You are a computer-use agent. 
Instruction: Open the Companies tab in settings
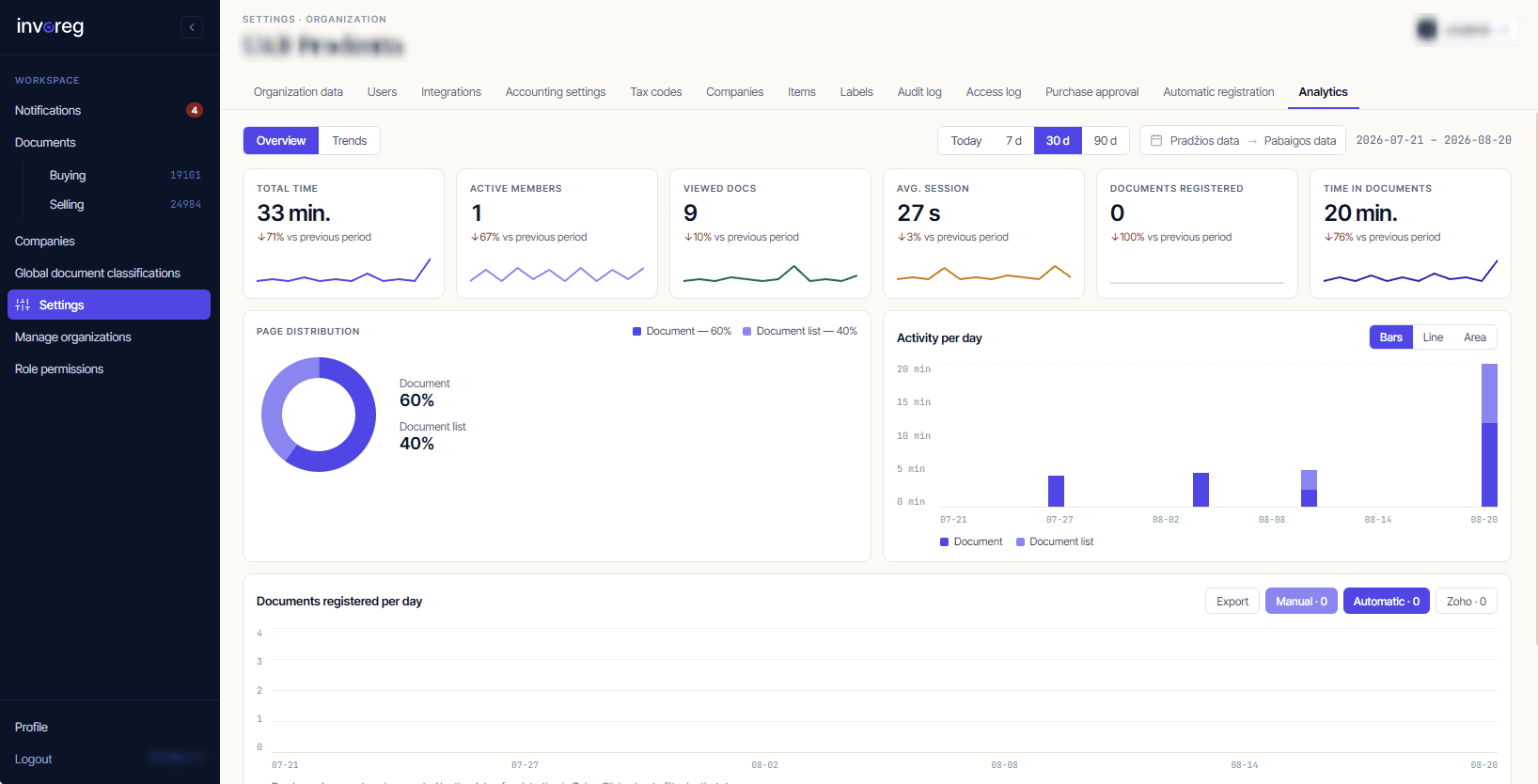(735, 92)
